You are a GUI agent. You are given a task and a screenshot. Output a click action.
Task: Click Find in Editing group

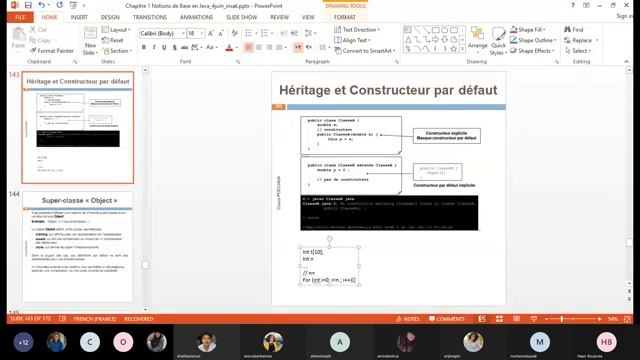click(574, 30)
